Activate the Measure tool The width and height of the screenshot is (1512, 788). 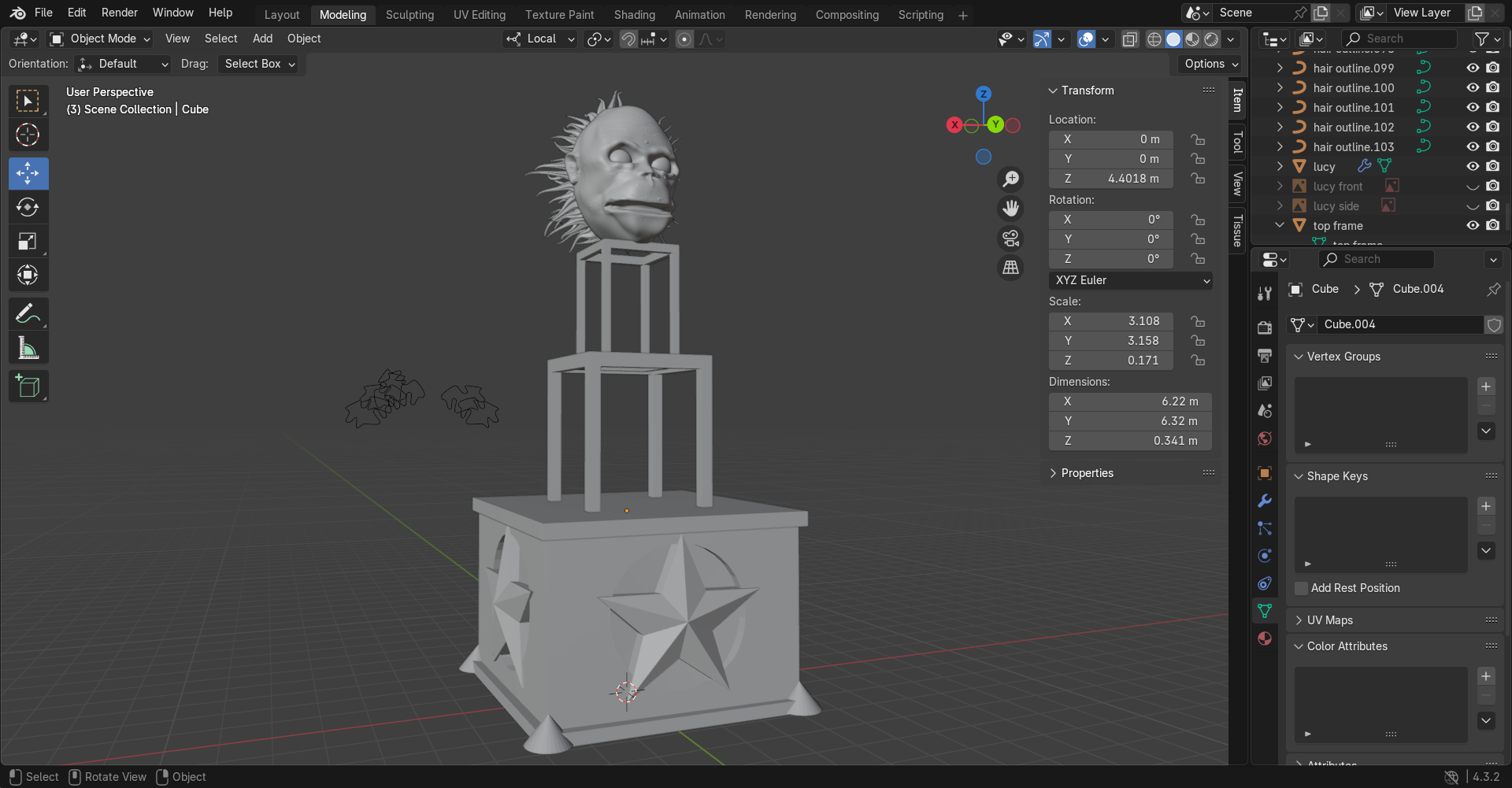(28, 349)
